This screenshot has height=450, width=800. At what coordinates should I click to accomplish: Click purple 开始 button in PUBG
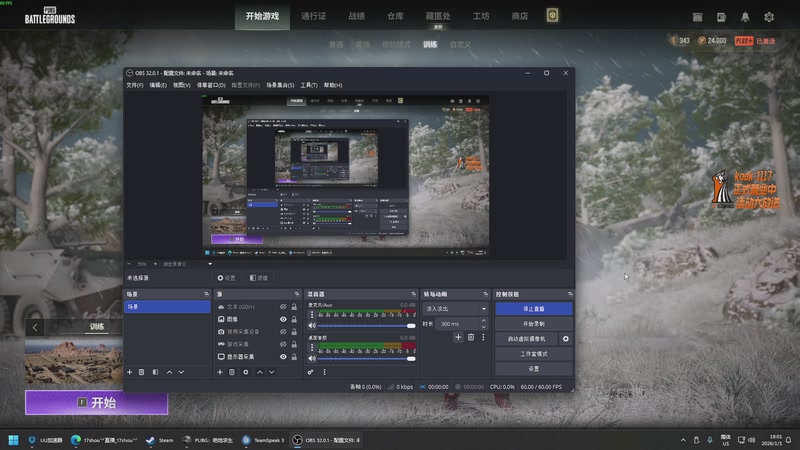click(96, 403)
